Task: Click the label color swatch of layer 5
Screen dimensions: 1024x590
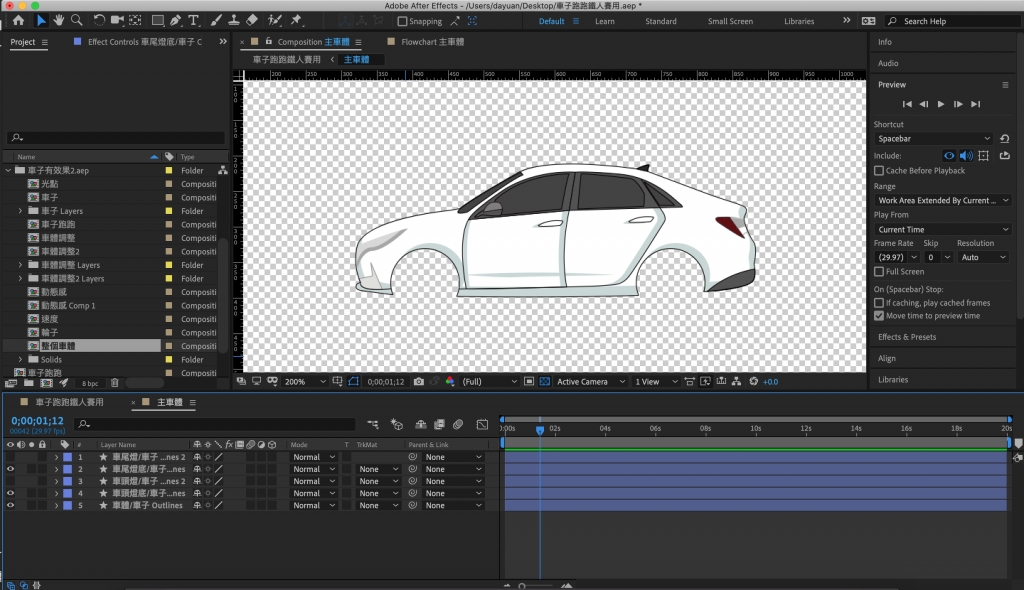Action: [x=67, y=506]
